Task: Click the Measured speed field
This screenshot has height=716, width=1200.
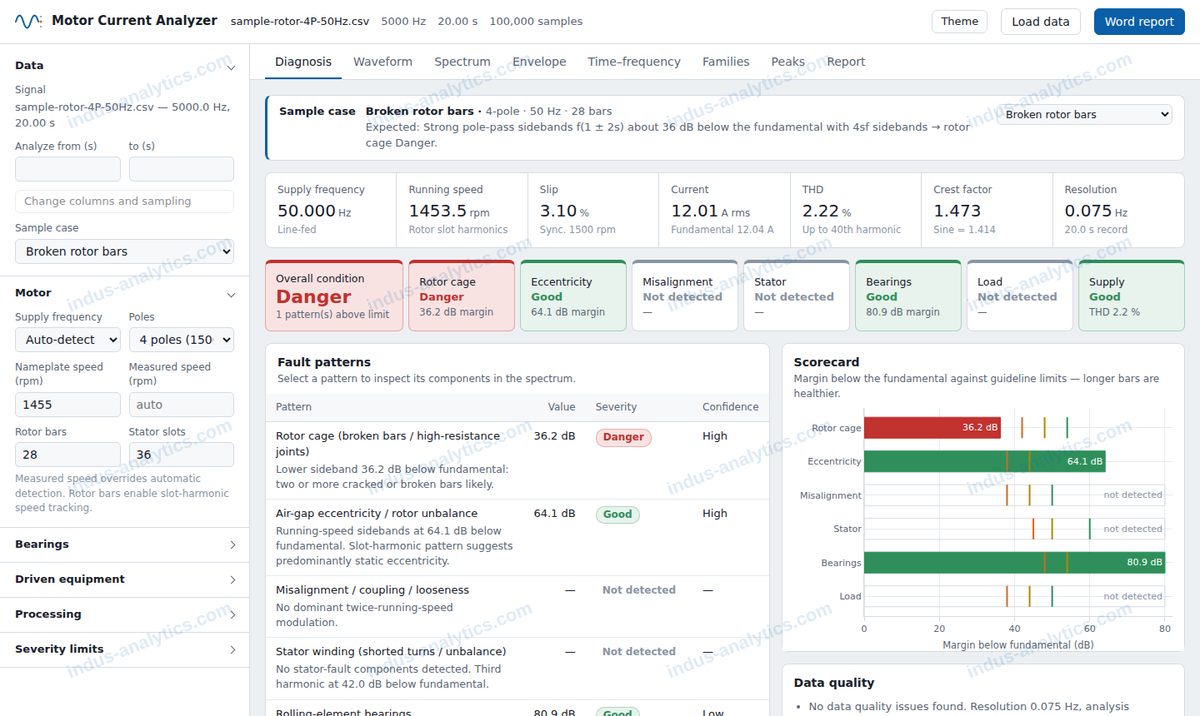Action: point(181,405)
